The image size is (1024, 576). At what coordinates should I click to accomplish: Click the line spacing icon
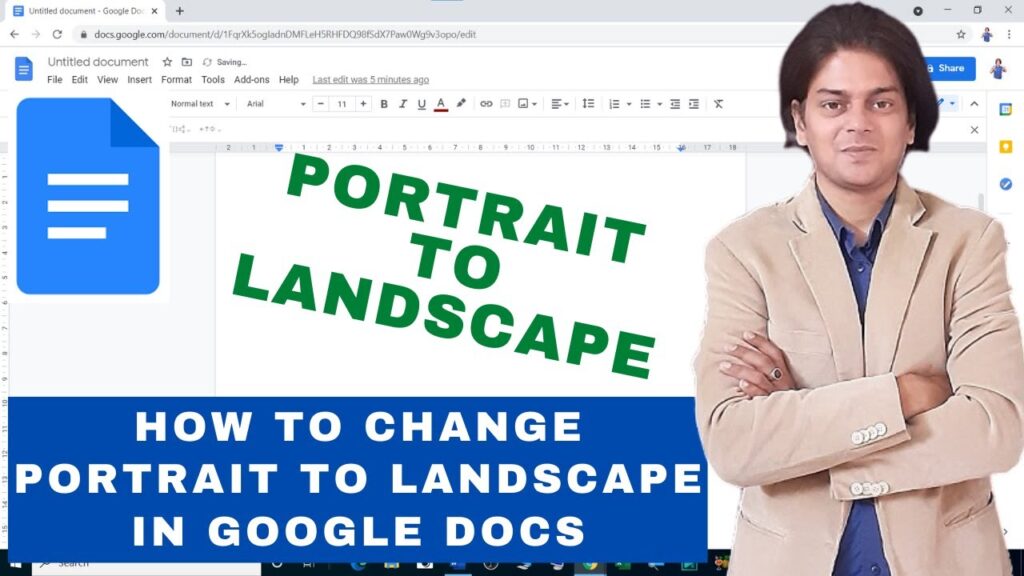[588, 104]
